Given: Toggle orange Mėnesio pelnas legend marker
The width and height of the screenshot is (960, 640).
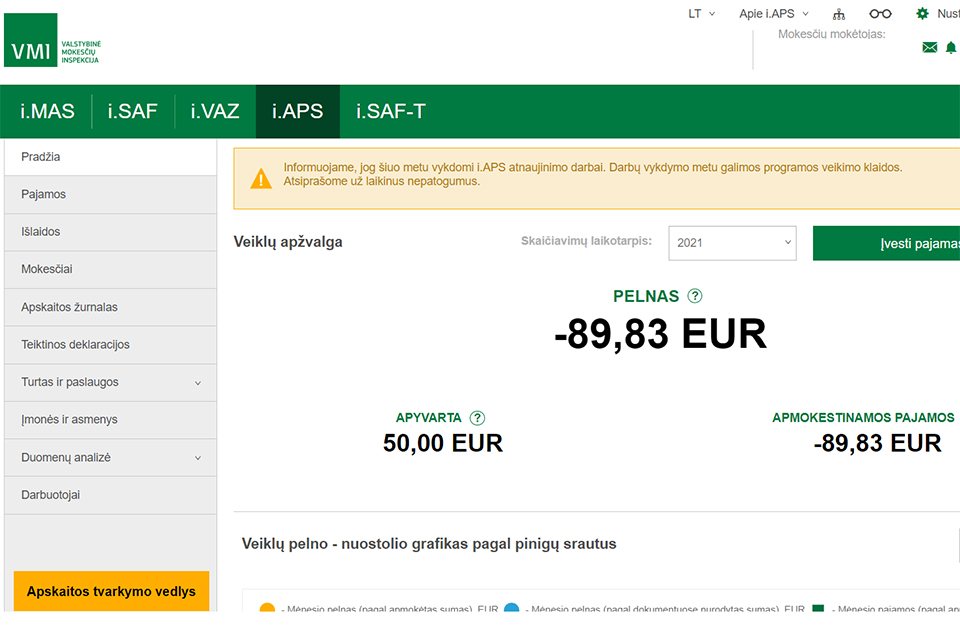Looking at the screenshot, I should click(x=267, y=609).
